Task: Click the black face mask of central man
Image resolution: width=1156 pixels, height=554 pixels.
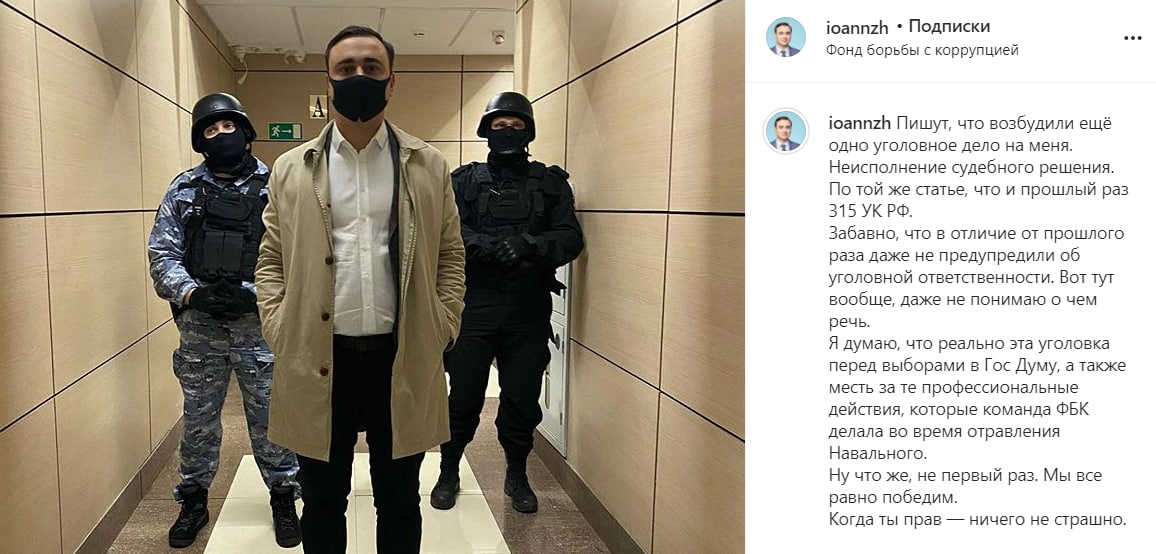Action: coord(358,97)
